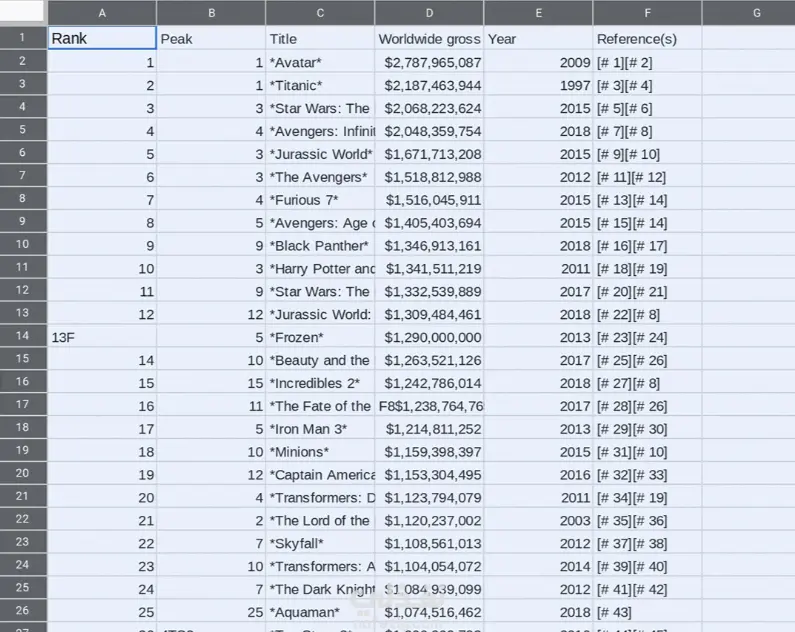Select cell with $1,671,713,208
The height and width of the screenshot is (632, 795).
point(429,154)
